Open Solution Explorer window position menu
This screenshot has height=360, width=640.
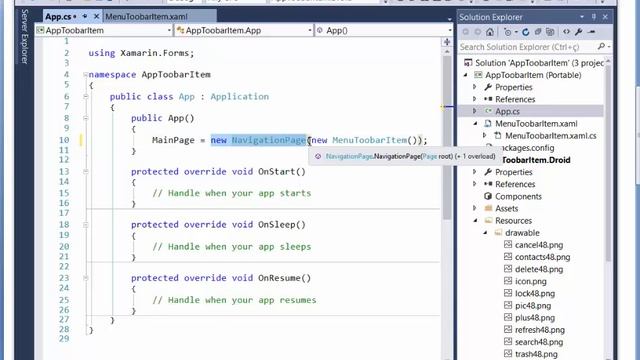click(x=582, y=17)
